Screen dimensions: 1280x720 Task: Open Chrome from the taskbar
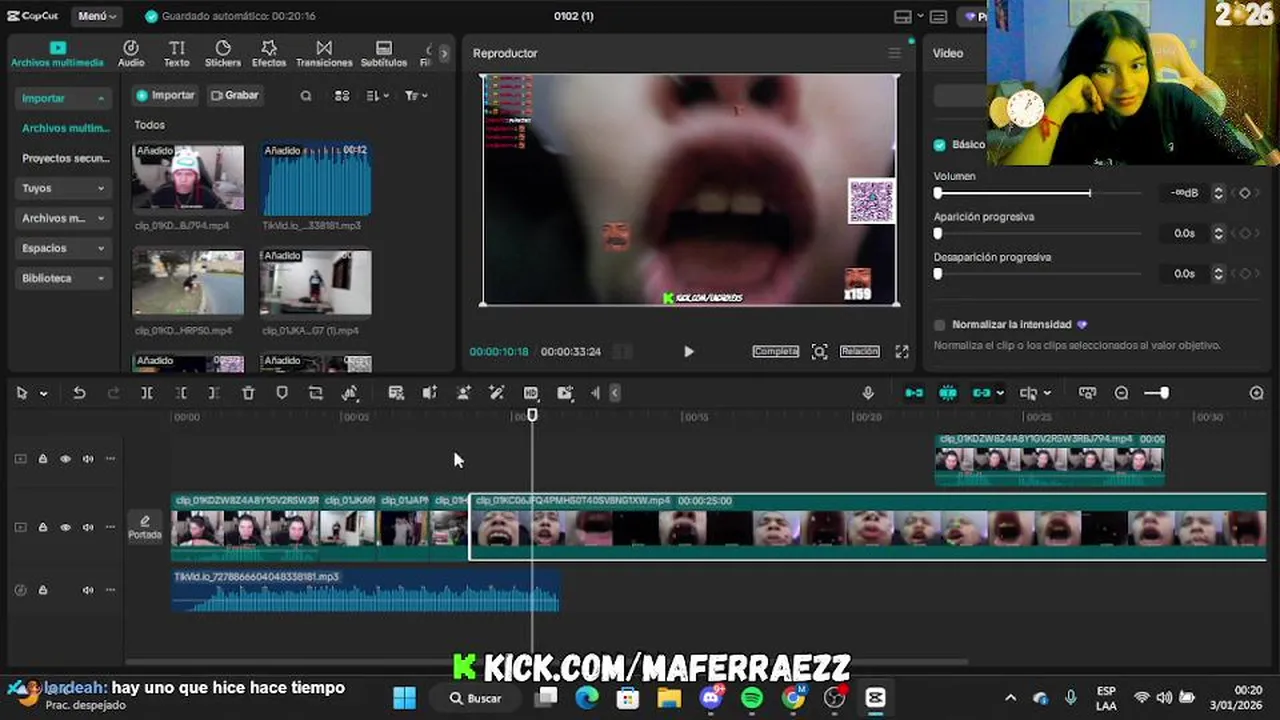point(793,698)
